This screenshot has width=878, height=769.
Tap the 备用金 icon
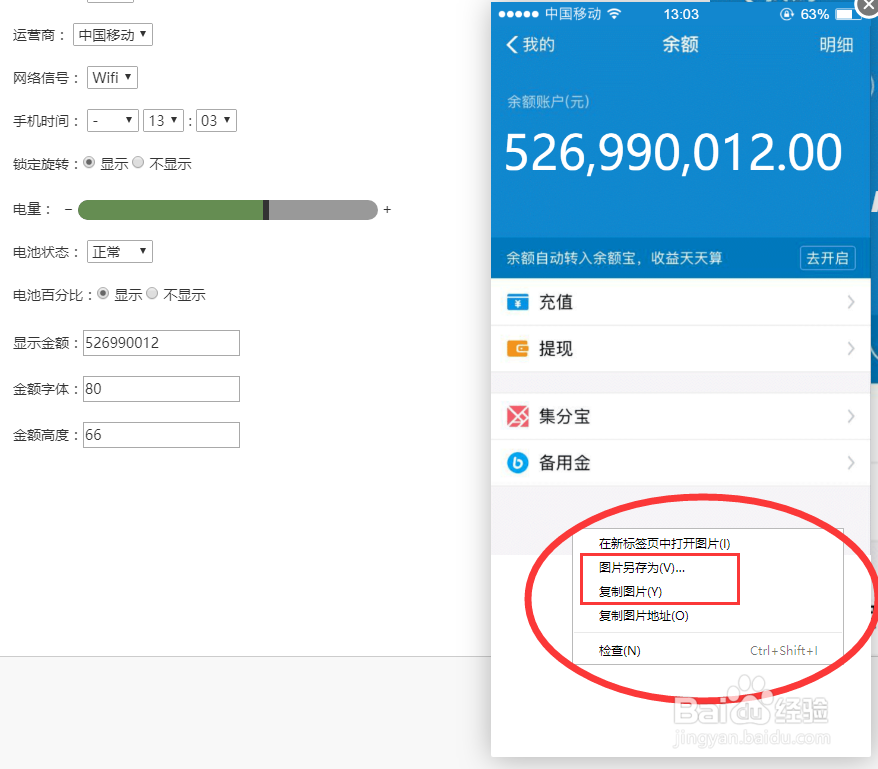(x=517, y=463)
